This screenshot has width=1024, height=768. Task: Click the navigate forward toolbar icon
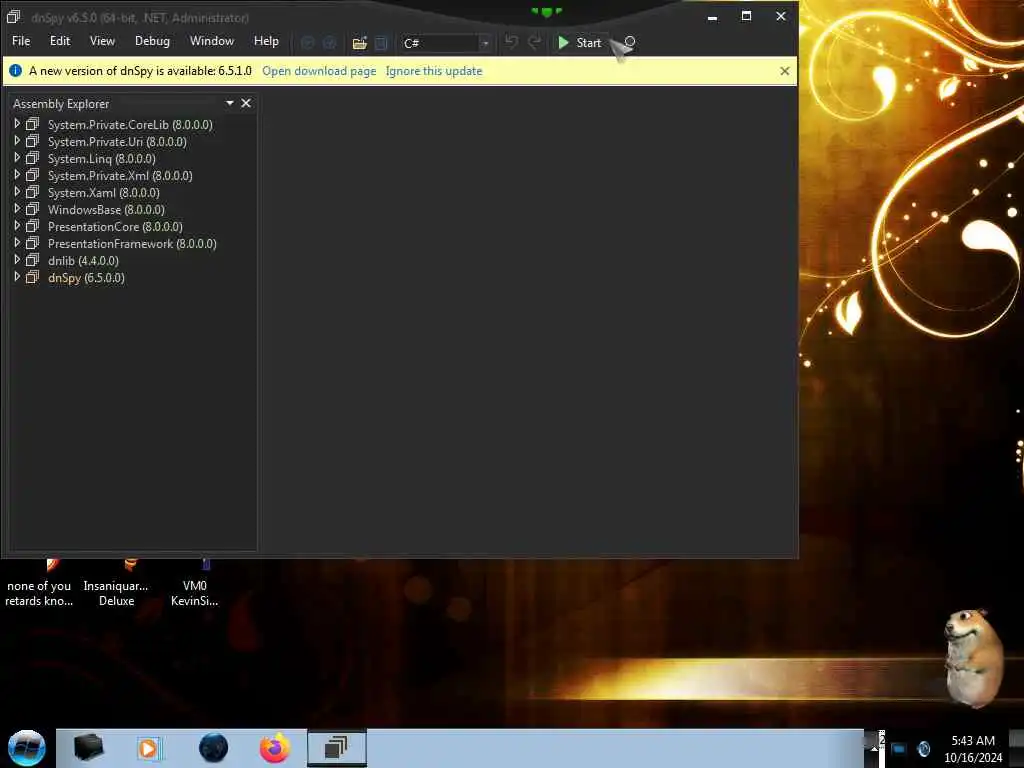click(x=329, y=43)
